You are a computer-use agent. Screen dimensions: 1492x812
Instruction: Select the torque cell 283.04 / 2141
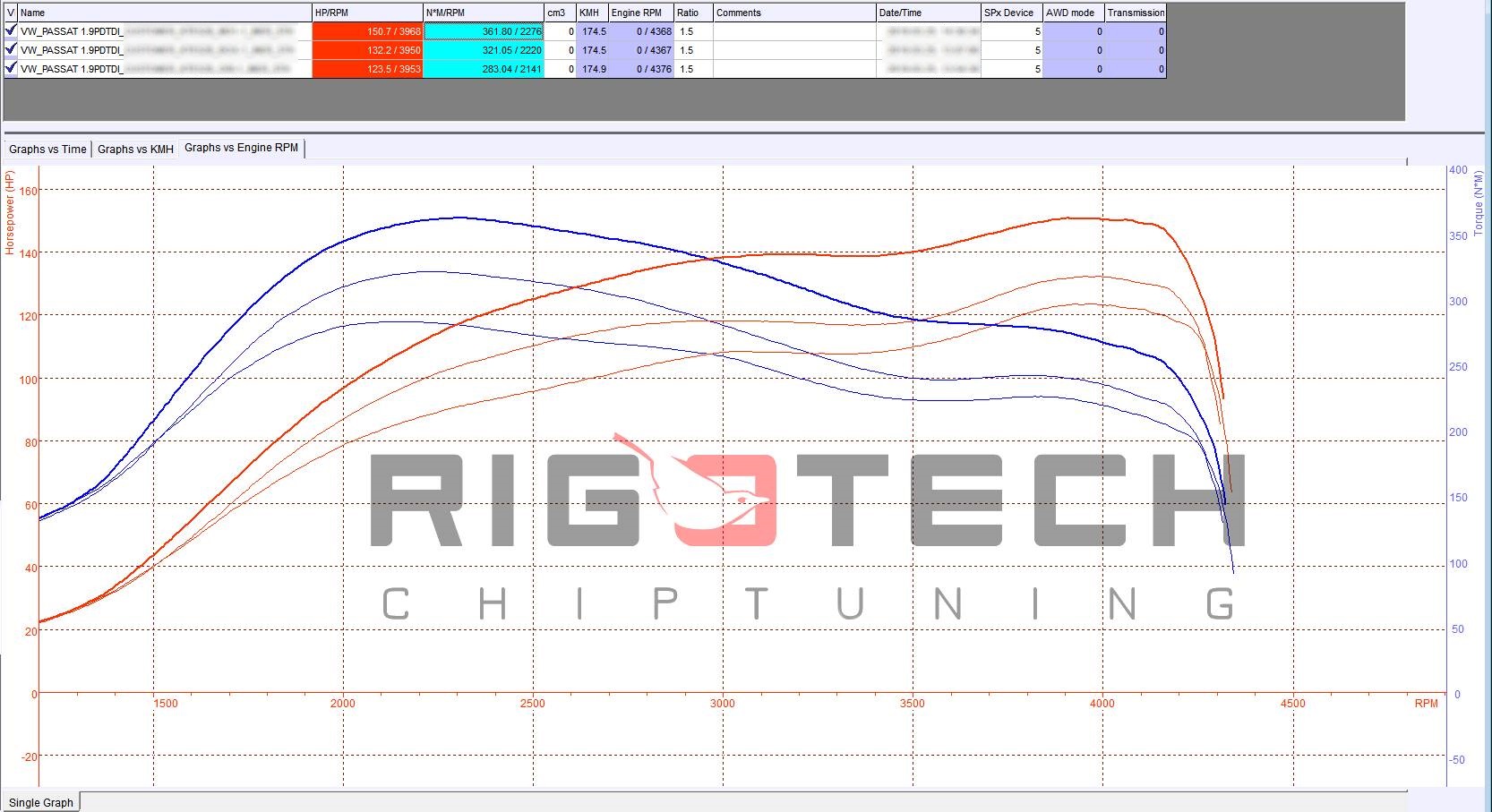(484, 69)
